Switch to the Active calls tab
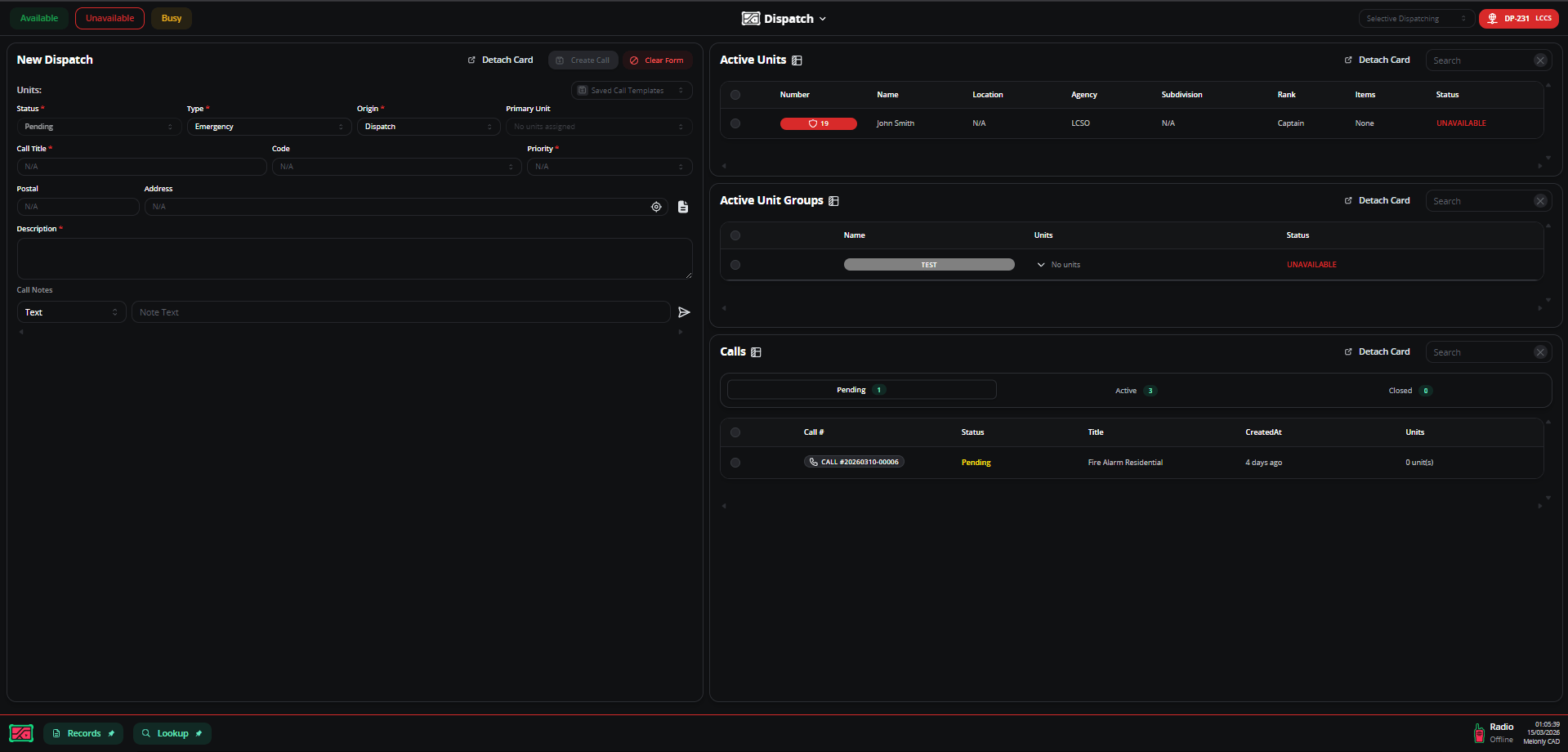This screenshot has width=1568, height=752. pos(1136,391)
